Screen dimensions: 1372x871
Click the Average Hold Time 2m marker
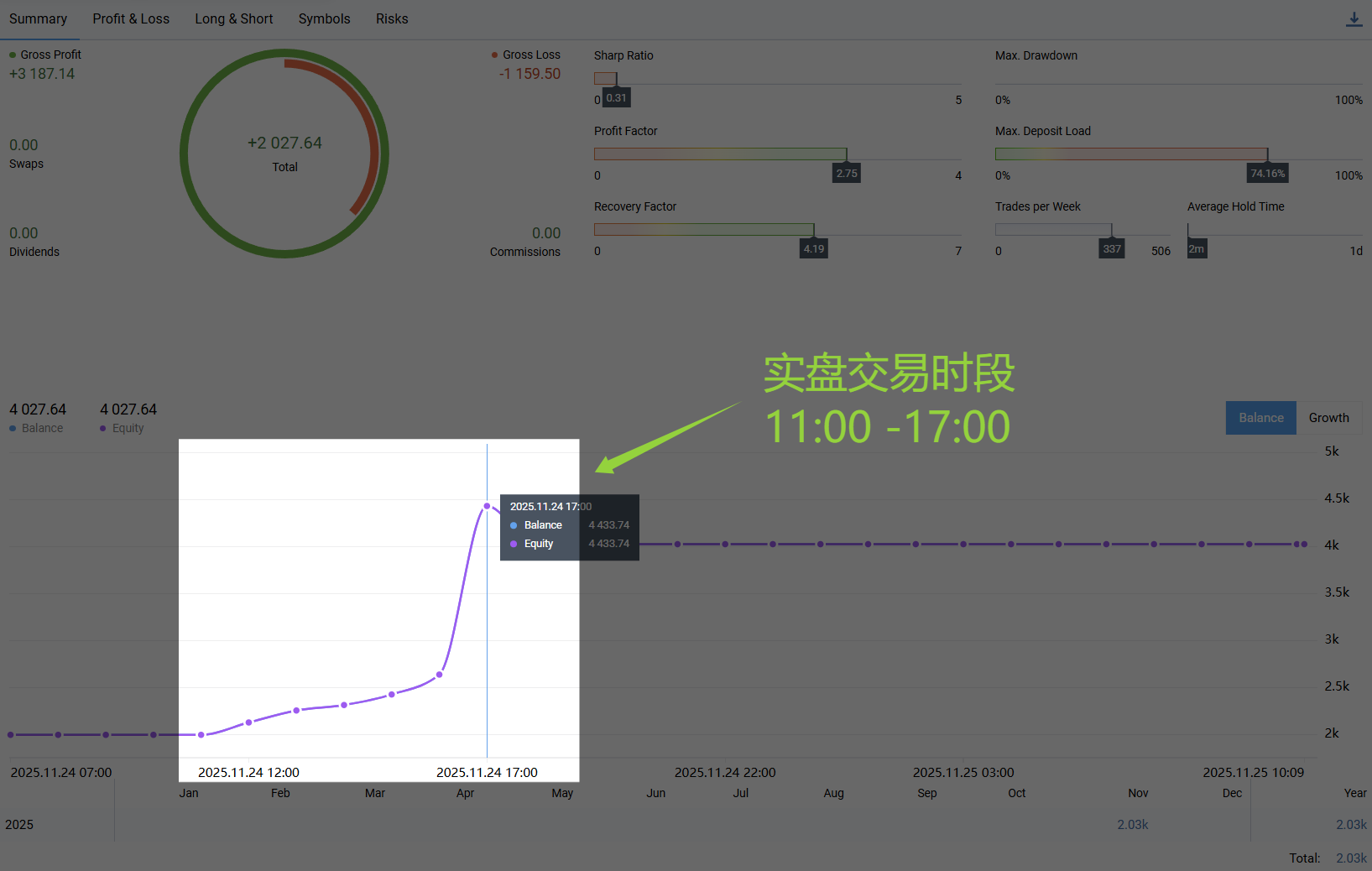coord(1197,248)
